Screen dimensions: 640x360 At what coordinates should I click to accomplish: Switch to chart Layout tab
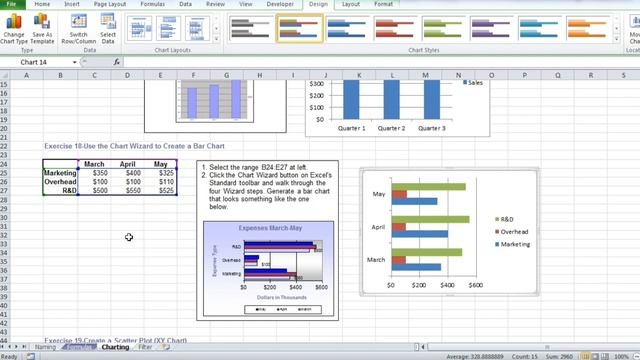pyautogui.click(x=351, y=4)
